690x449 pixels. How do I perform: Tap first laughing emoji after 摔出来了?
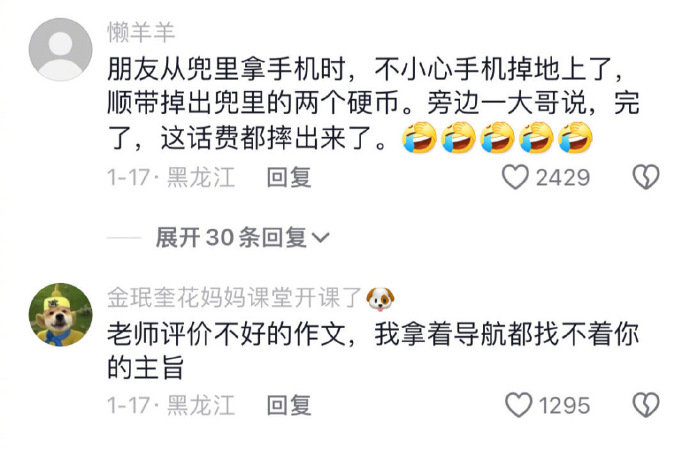[x=419, y=138]
